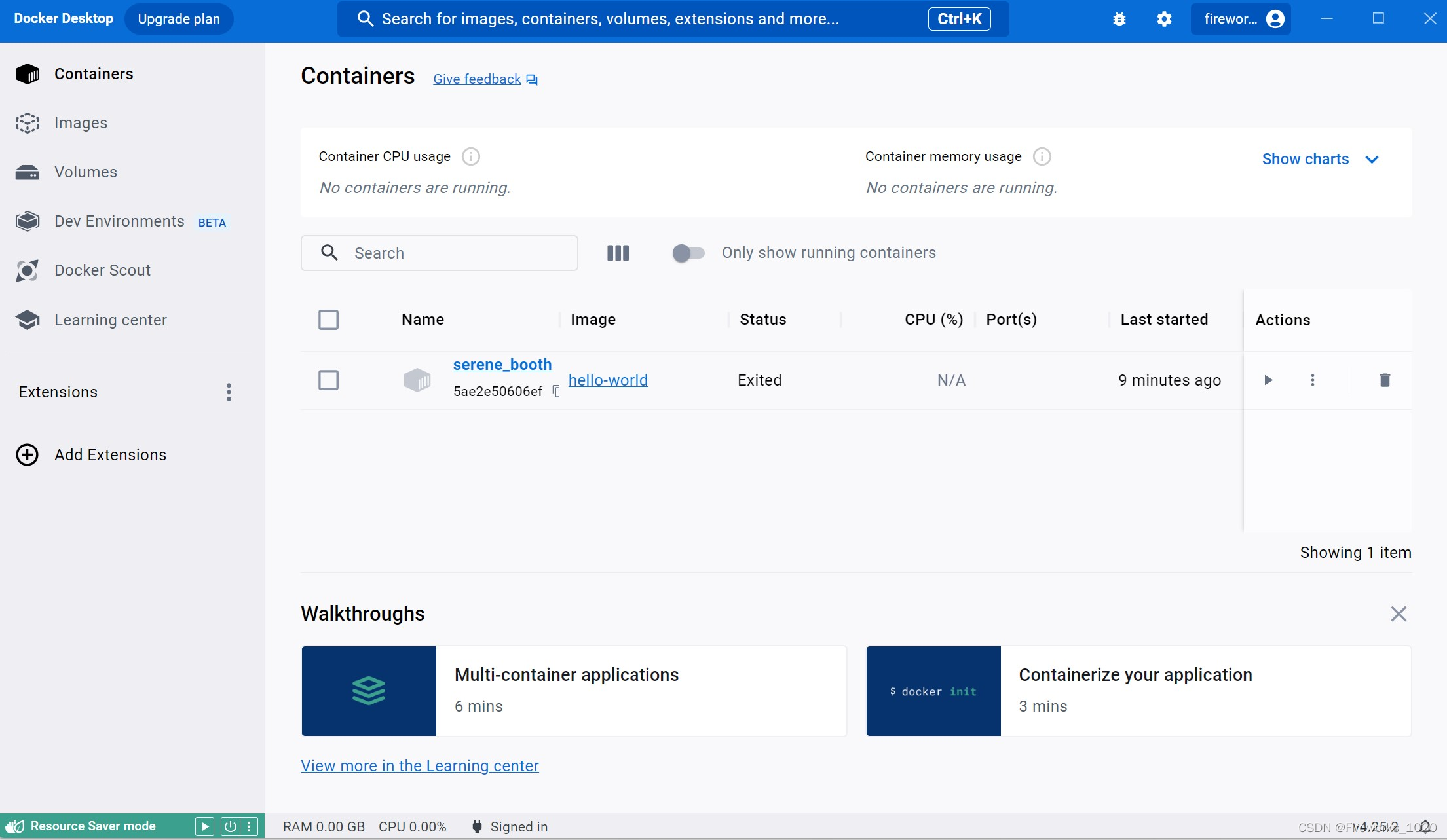Delete the serene_booth container
The height and width of the screenshot is (840, 1447).
(1385, 380)
